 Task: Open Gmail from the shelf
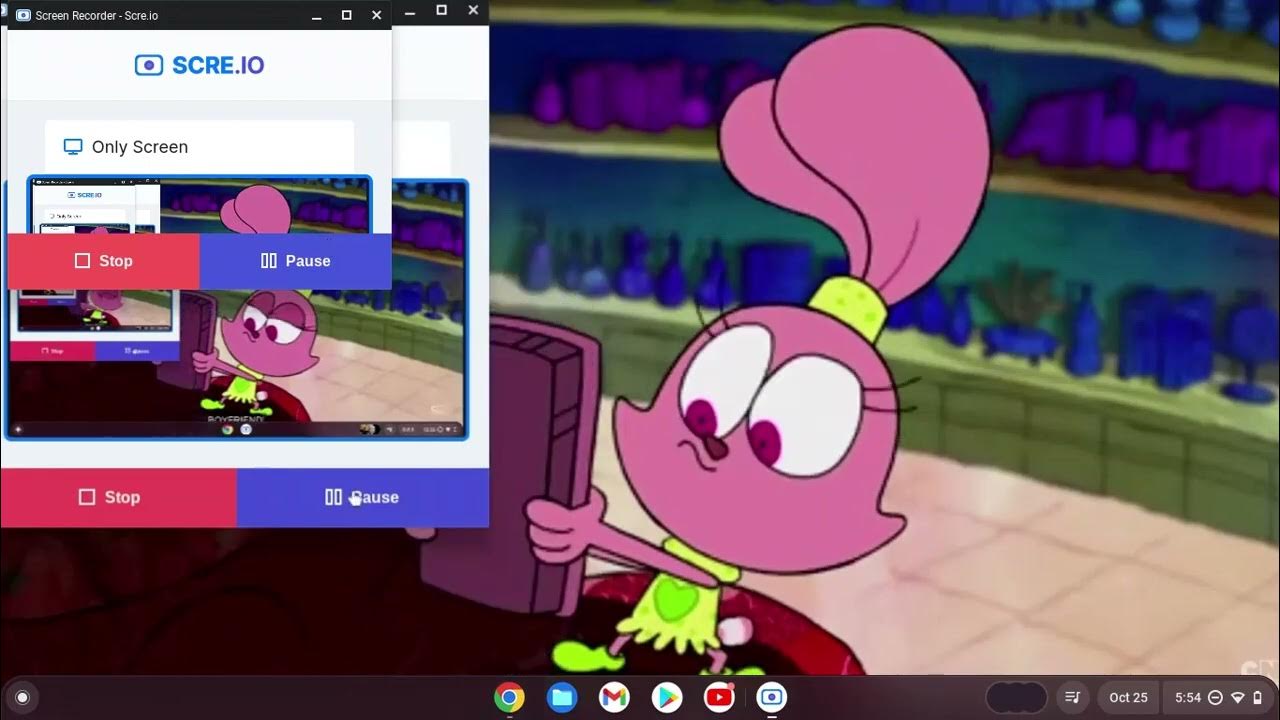614,697
